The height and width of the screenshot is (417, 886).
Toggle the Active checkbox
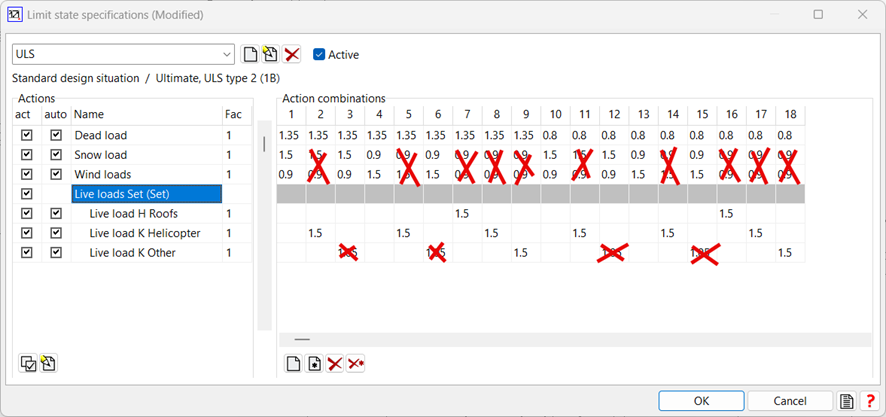pos(319,55)
